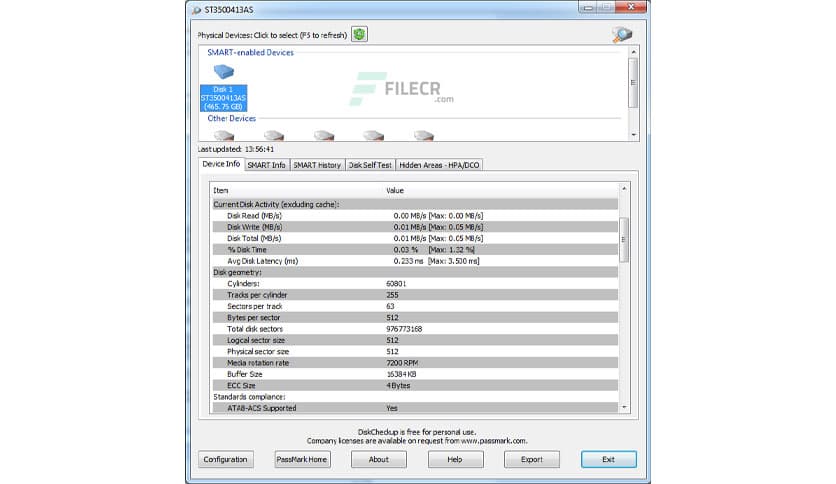This screenshot has width=836, height=484.
Task: Open the SMART History tab
Action: click(x=317, y=165)
